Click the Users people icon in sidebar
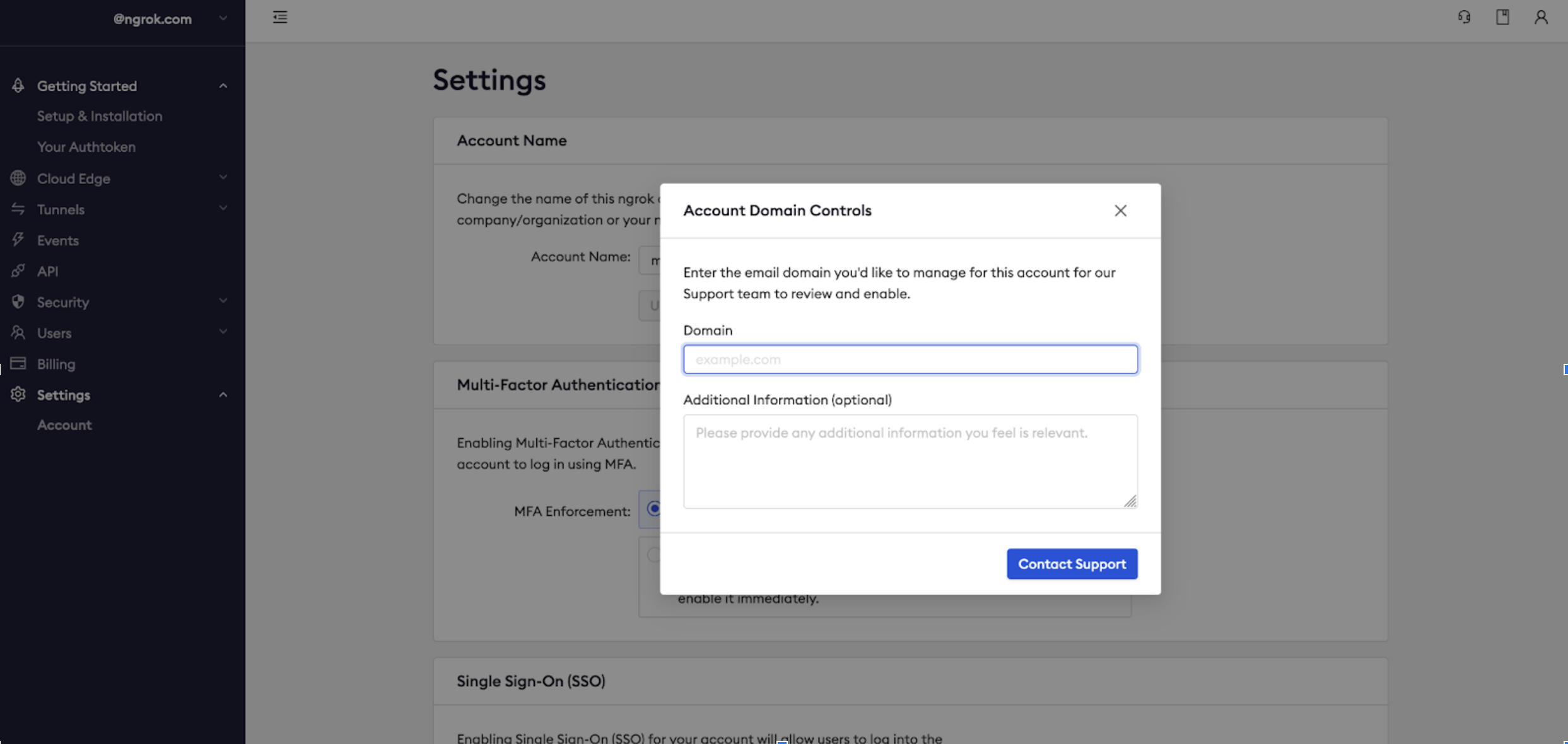Image resolution: width=1568 pixels, height=744 pixels. coord(18,332)
